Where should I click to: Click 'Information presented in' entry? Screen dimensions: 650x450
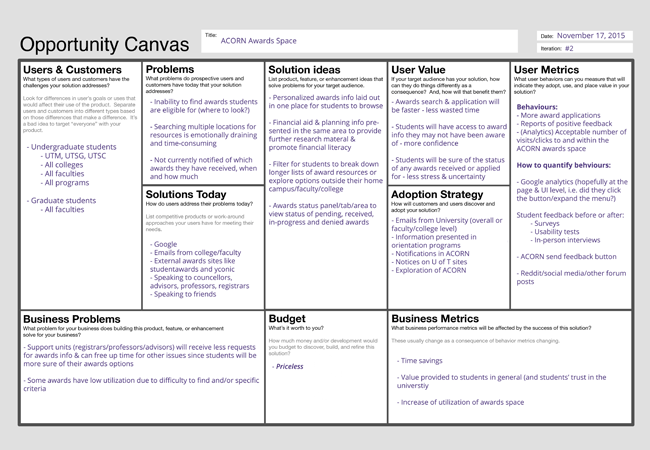click(434, 237)
